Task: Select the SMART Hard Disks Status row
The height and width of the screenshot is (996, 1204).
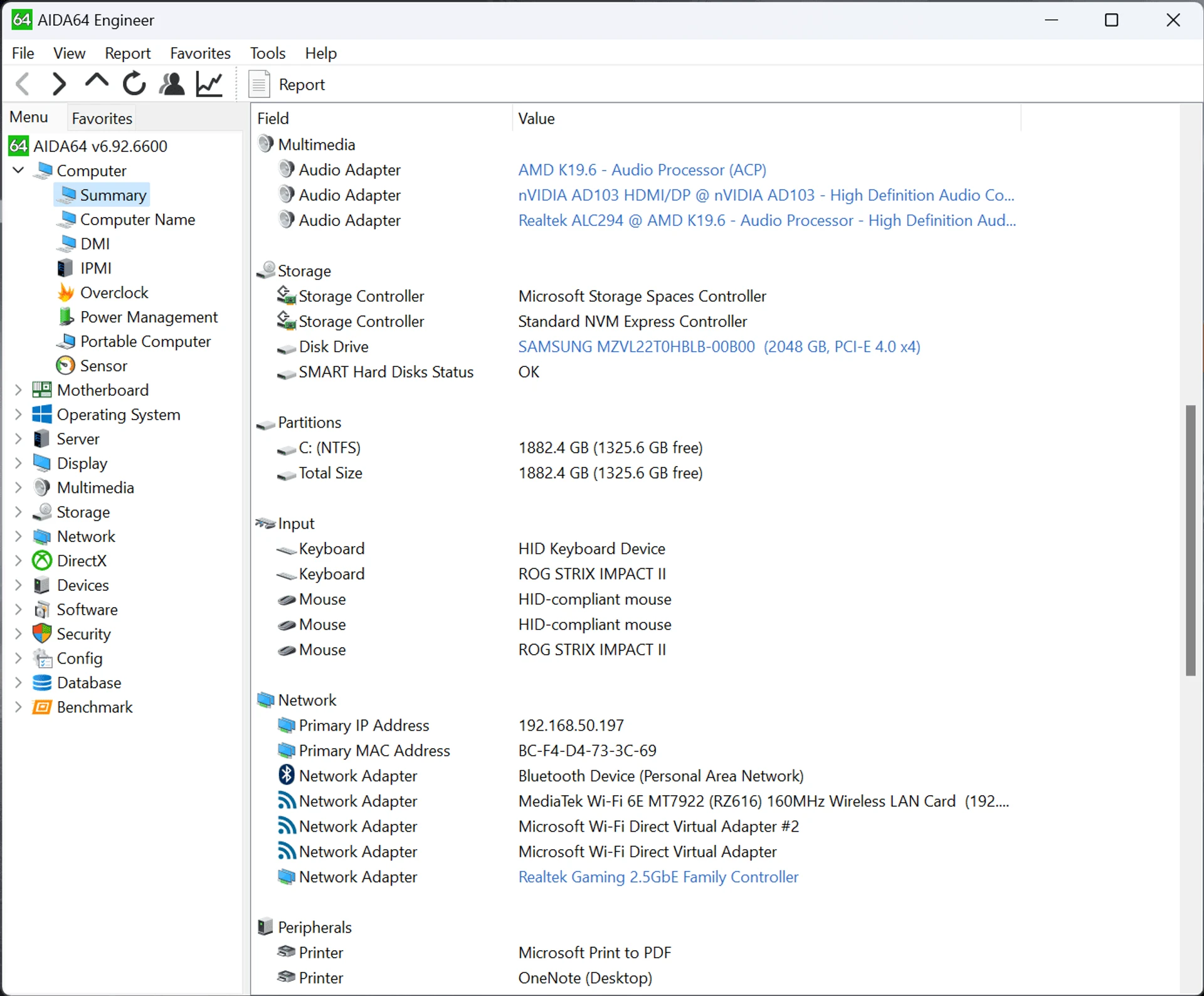Action: pyautogui.click(x=636, y=372)
